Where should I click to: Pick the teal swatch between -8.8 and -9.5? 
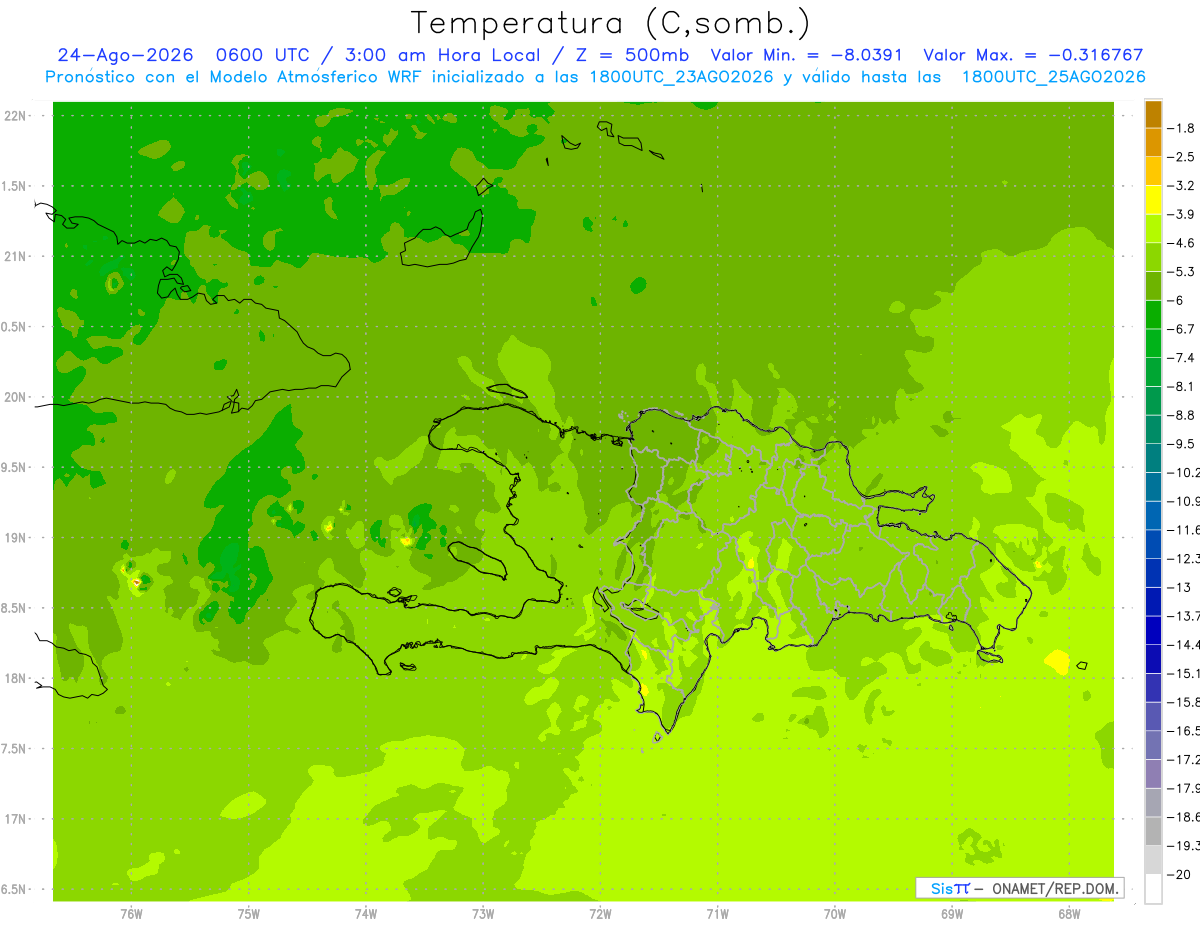pyautogui.click(x=1153, y=430)
